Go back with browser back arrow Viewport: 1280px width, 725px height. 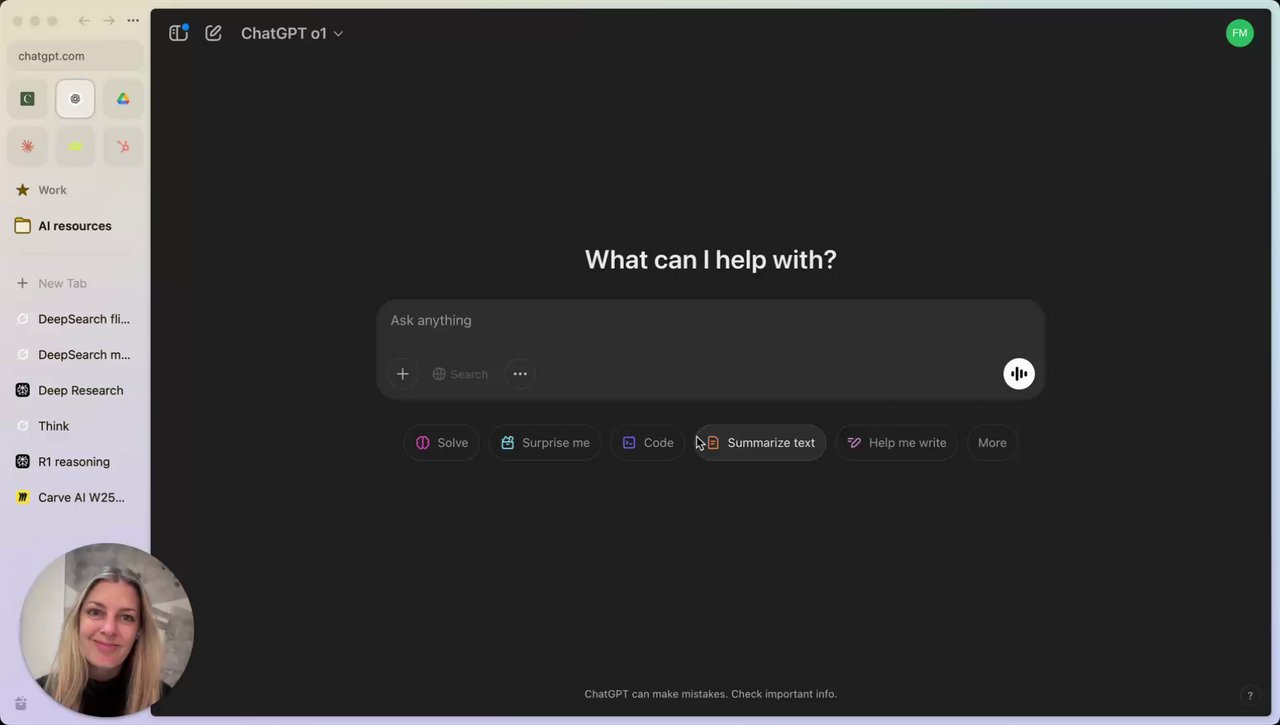(84, 21)
